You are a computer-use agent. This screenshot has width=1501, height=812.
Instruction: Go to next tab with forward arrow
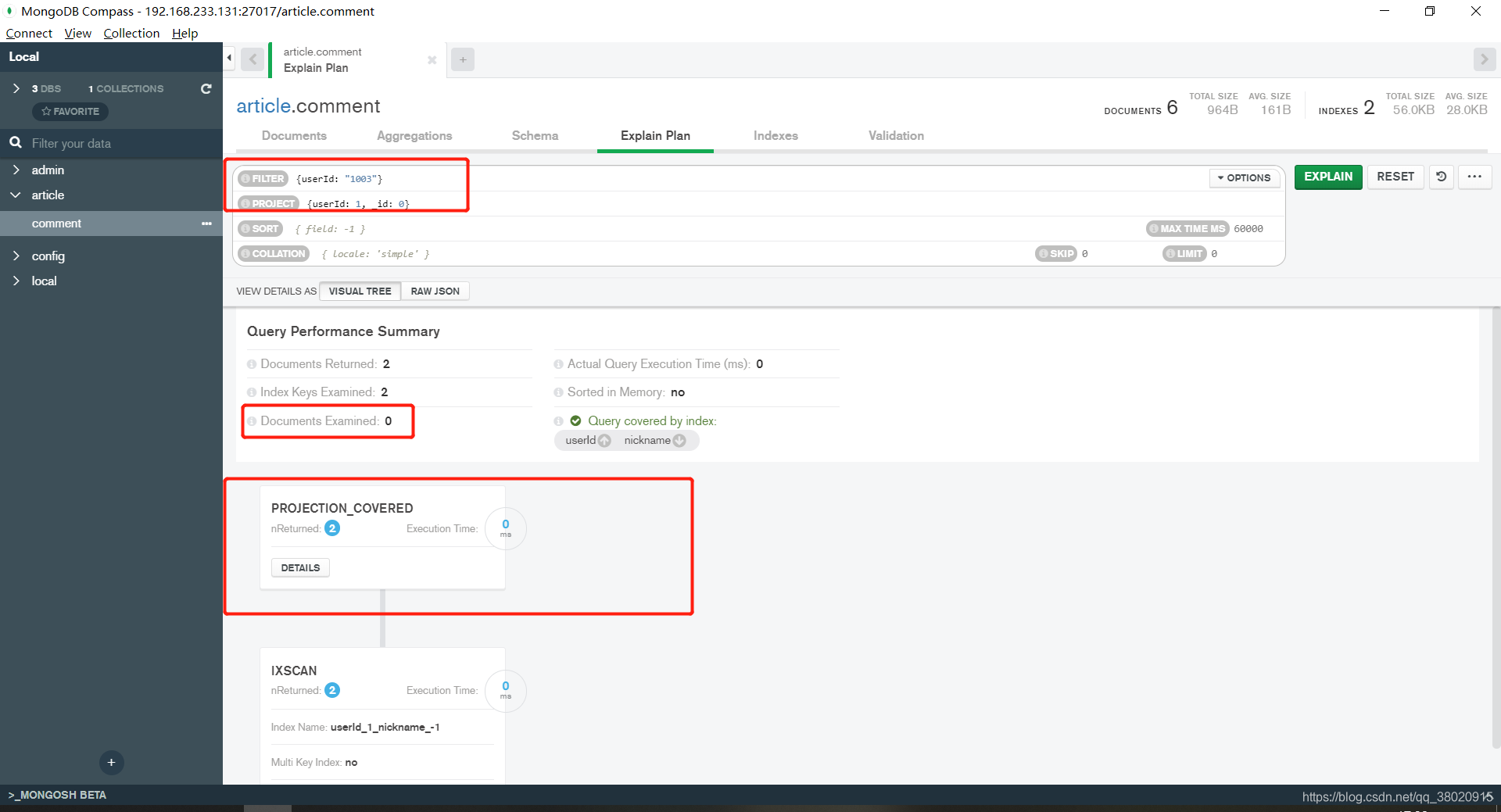pyautogui.click(x=1484, y=59)
